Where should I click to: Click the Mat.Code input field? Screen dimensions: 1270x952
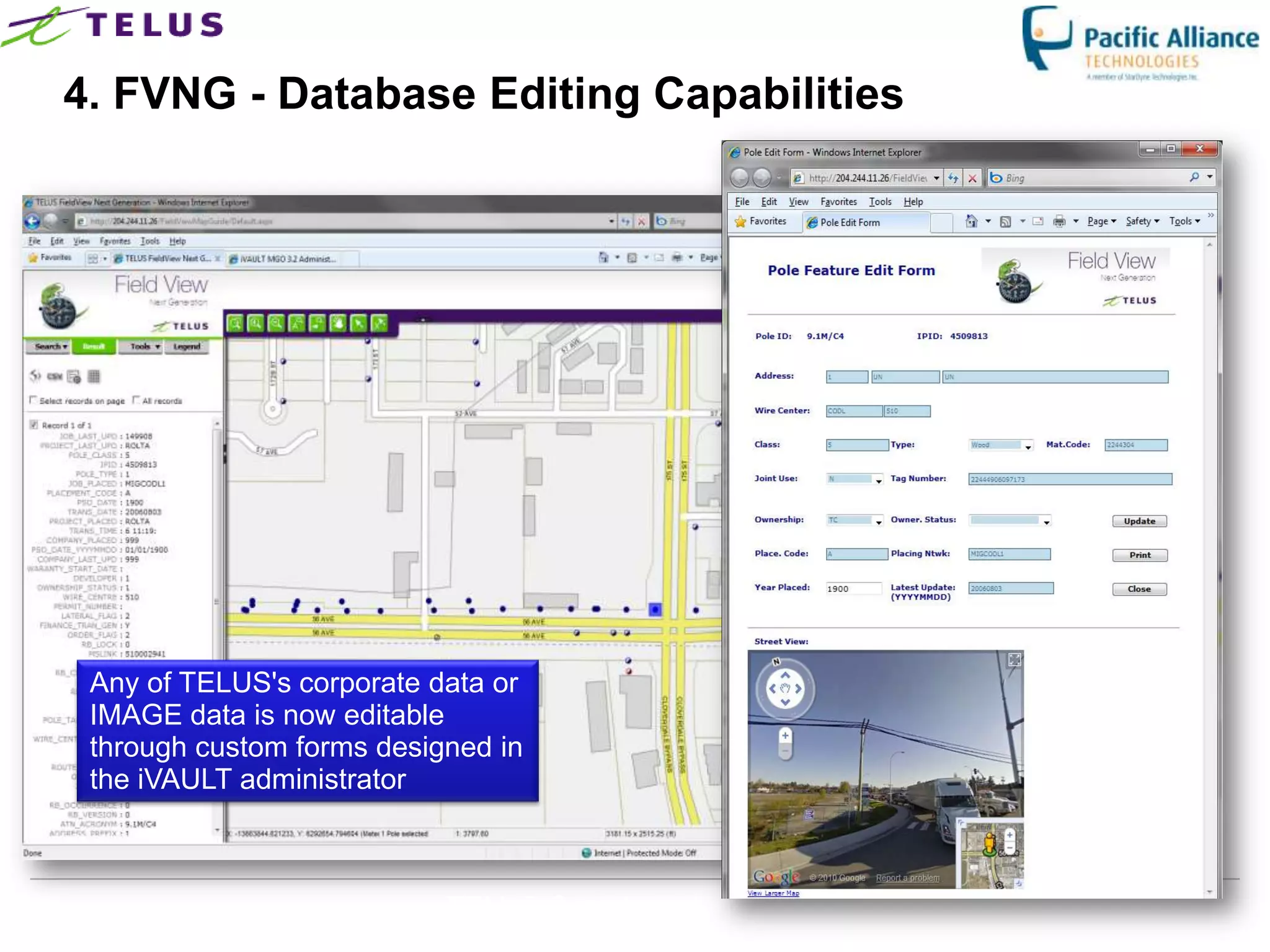(x=1135, y=445)
